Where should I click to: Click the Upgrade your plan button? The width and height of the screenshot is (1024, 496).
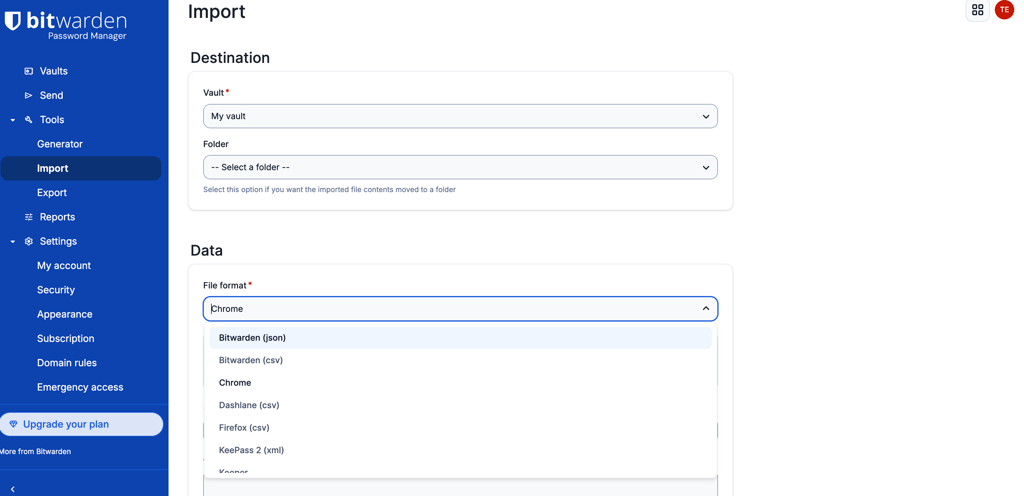(x=81, y=424)
